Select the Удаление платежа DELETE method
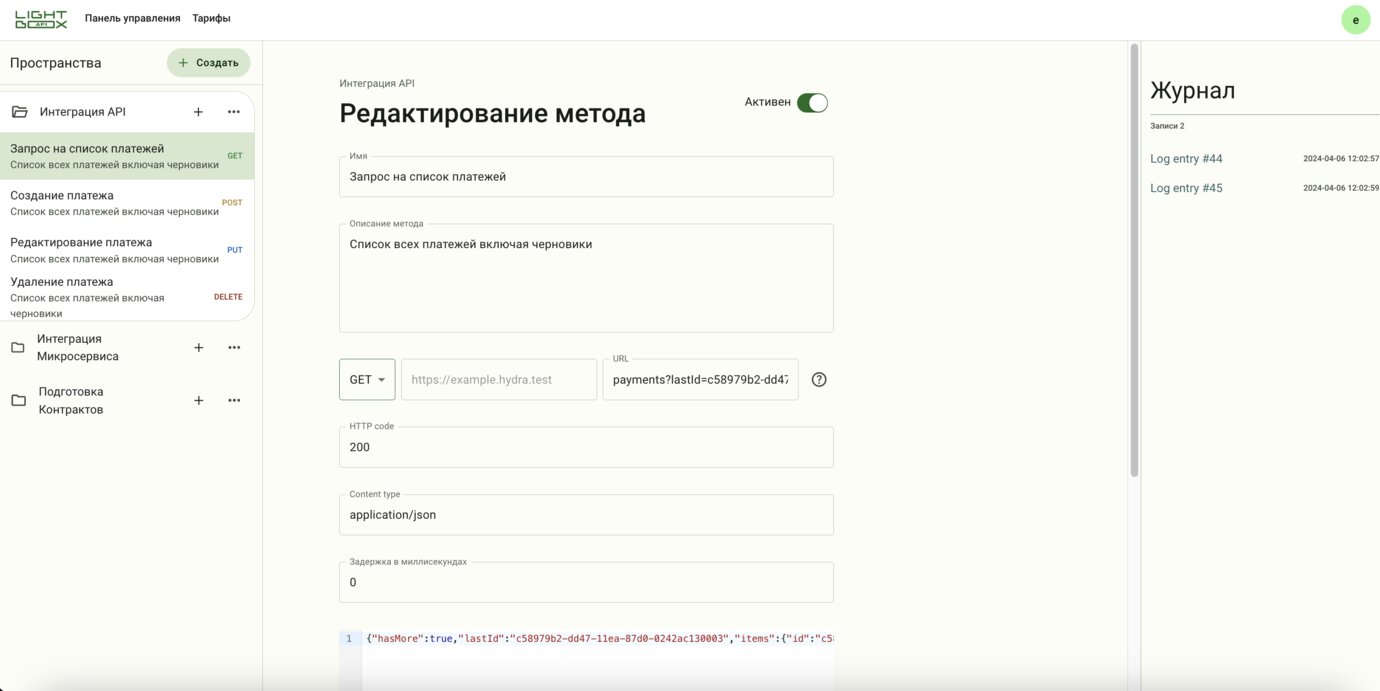Screen dimensions: 1380x691 127,297
